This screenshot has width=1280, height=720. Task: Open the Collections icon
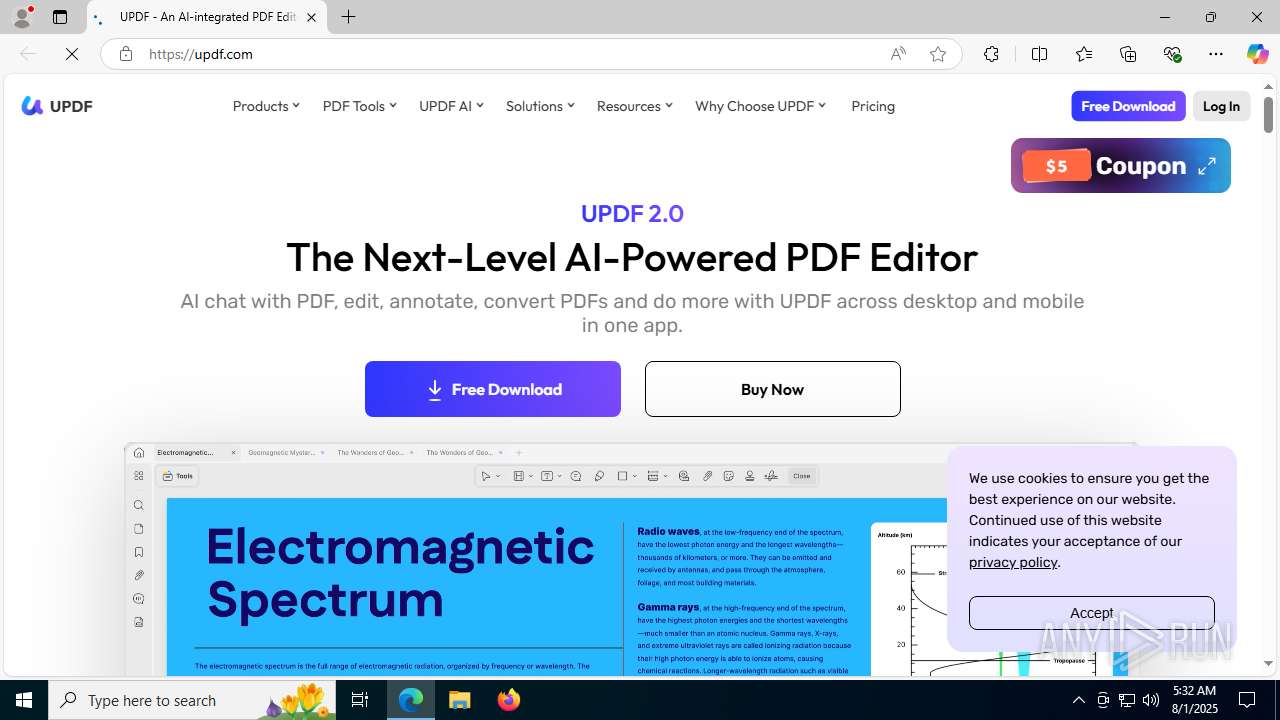point(1128,54)
